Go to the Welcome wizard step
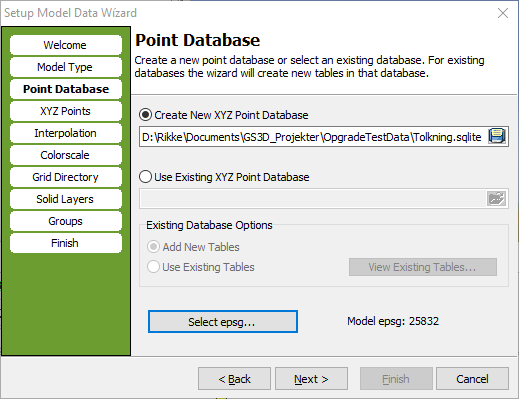Screen dimensions: 519x399 (x=66, y=45)
